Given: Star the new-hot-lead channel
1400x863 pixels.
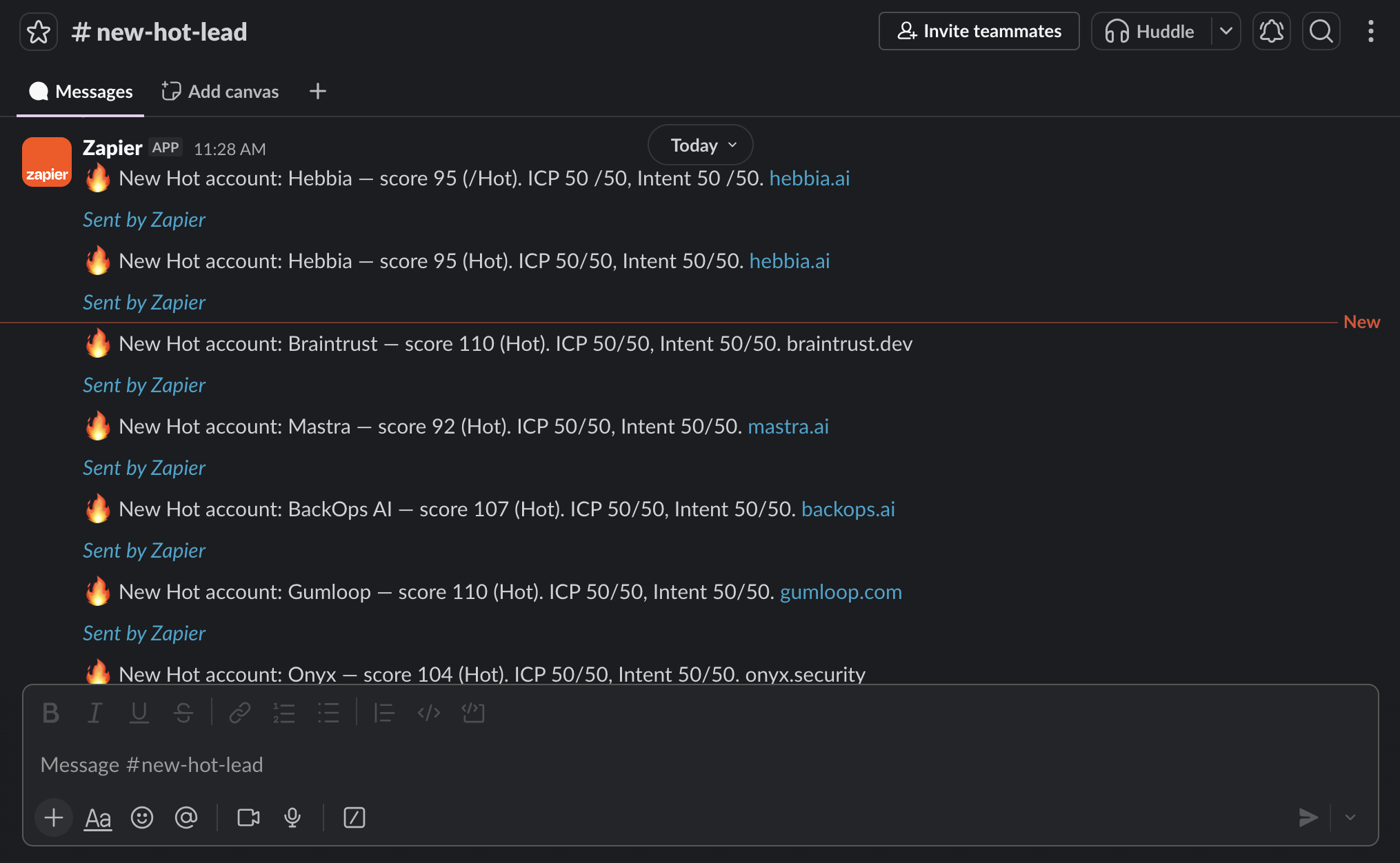Looking at the screenshot, I should tap(39, 32).
